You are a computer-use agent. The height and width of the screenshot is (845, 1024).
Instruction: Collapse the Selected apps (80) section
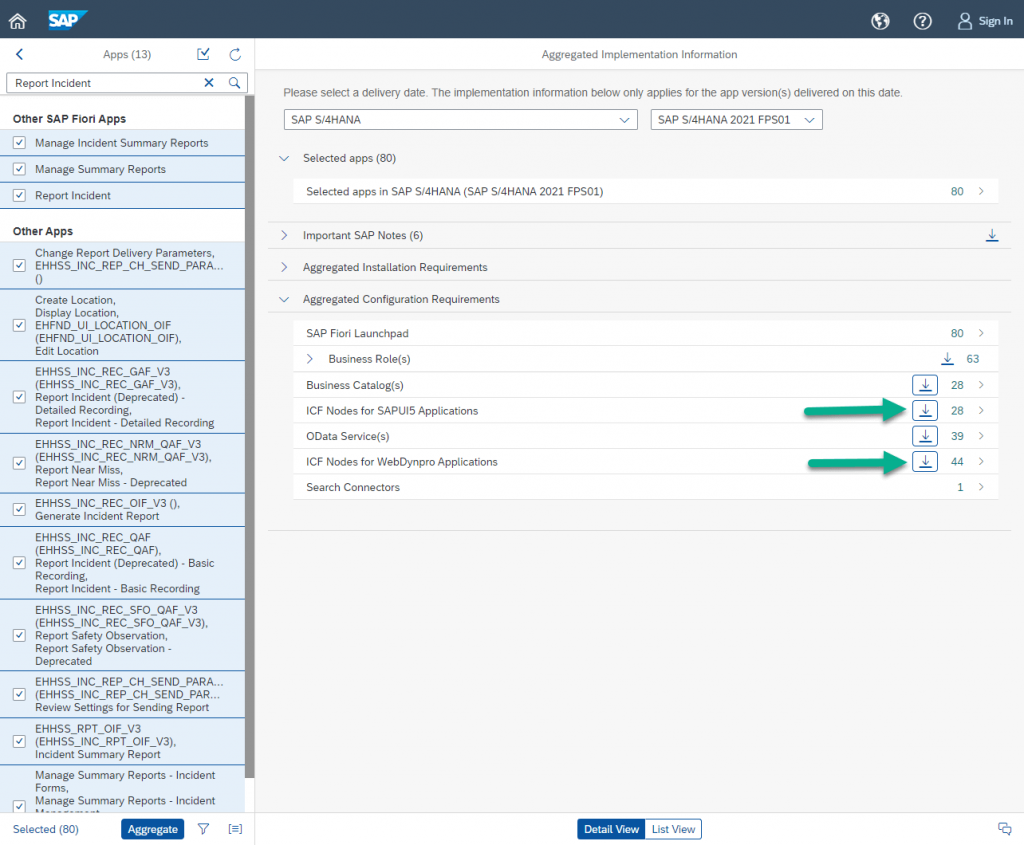pyautogui.click(x=284, y=158)
